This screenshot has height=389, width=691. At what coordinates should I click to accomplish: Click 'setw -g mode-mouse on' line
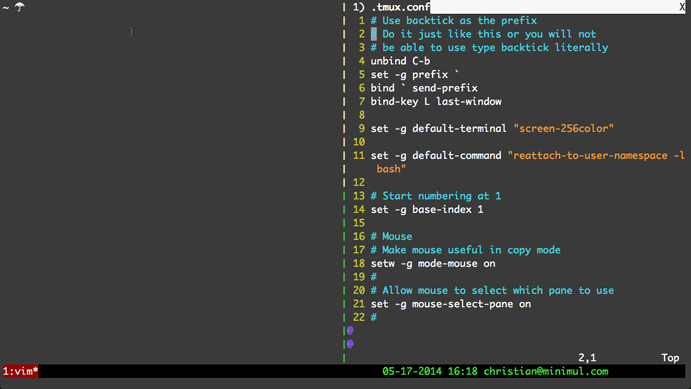click(433, 263)
